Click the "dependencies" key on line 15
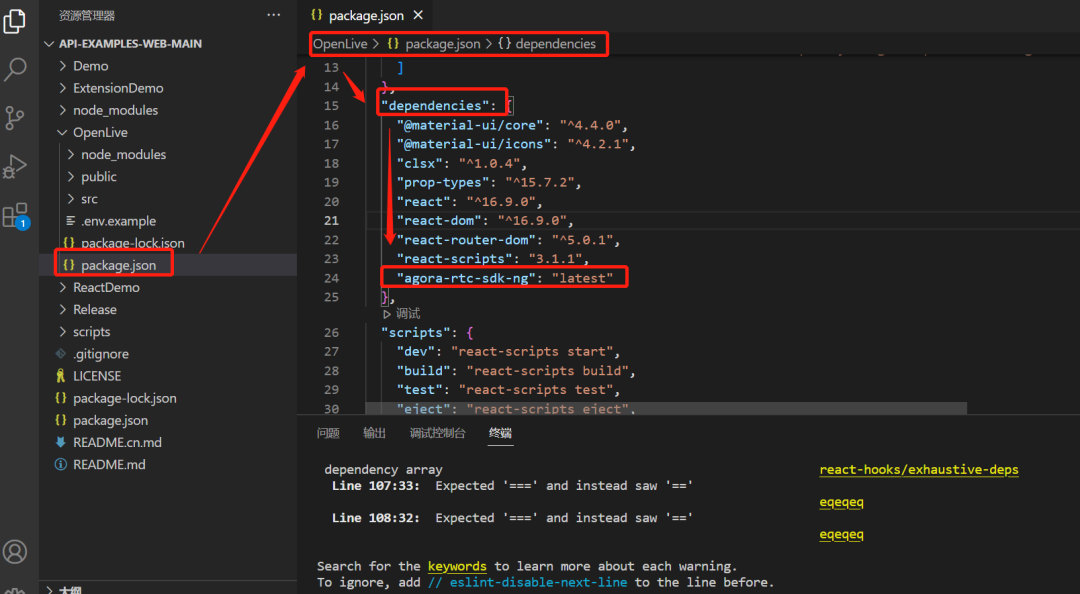1080x594 pixels. (x=435, y=105)
